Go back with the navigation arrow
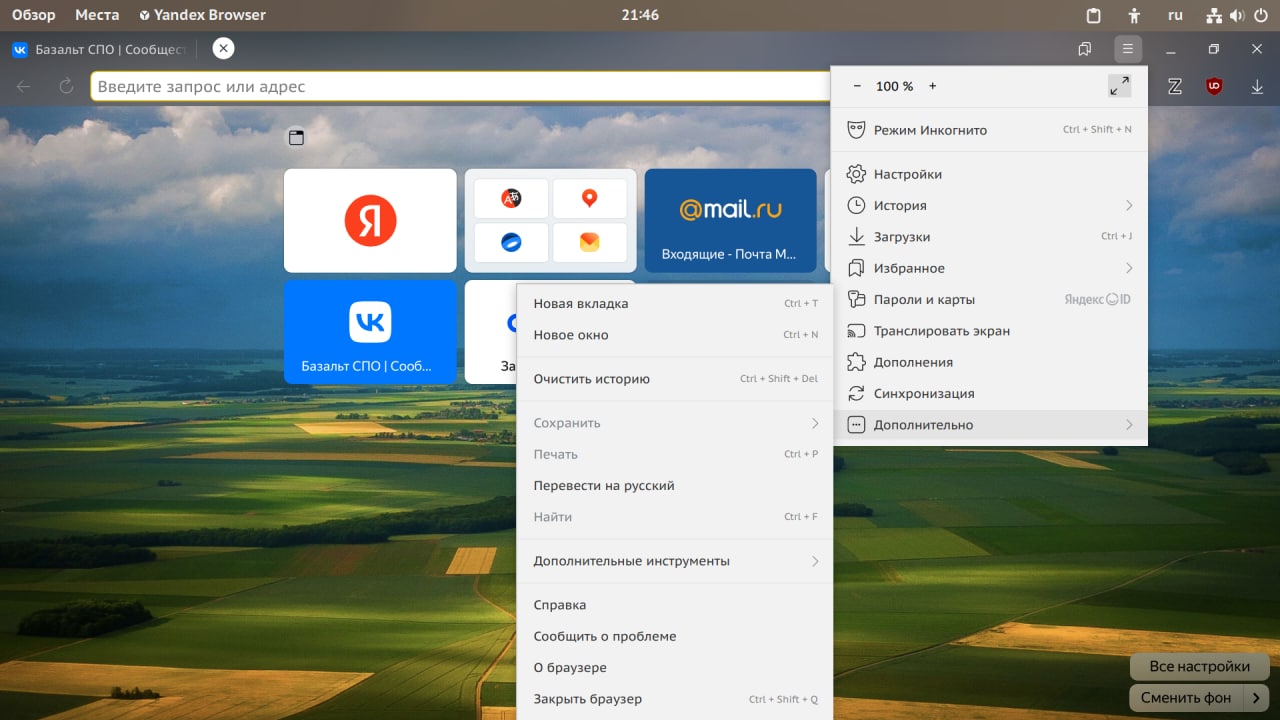The image size is (1280, 720). pos(24,86)
